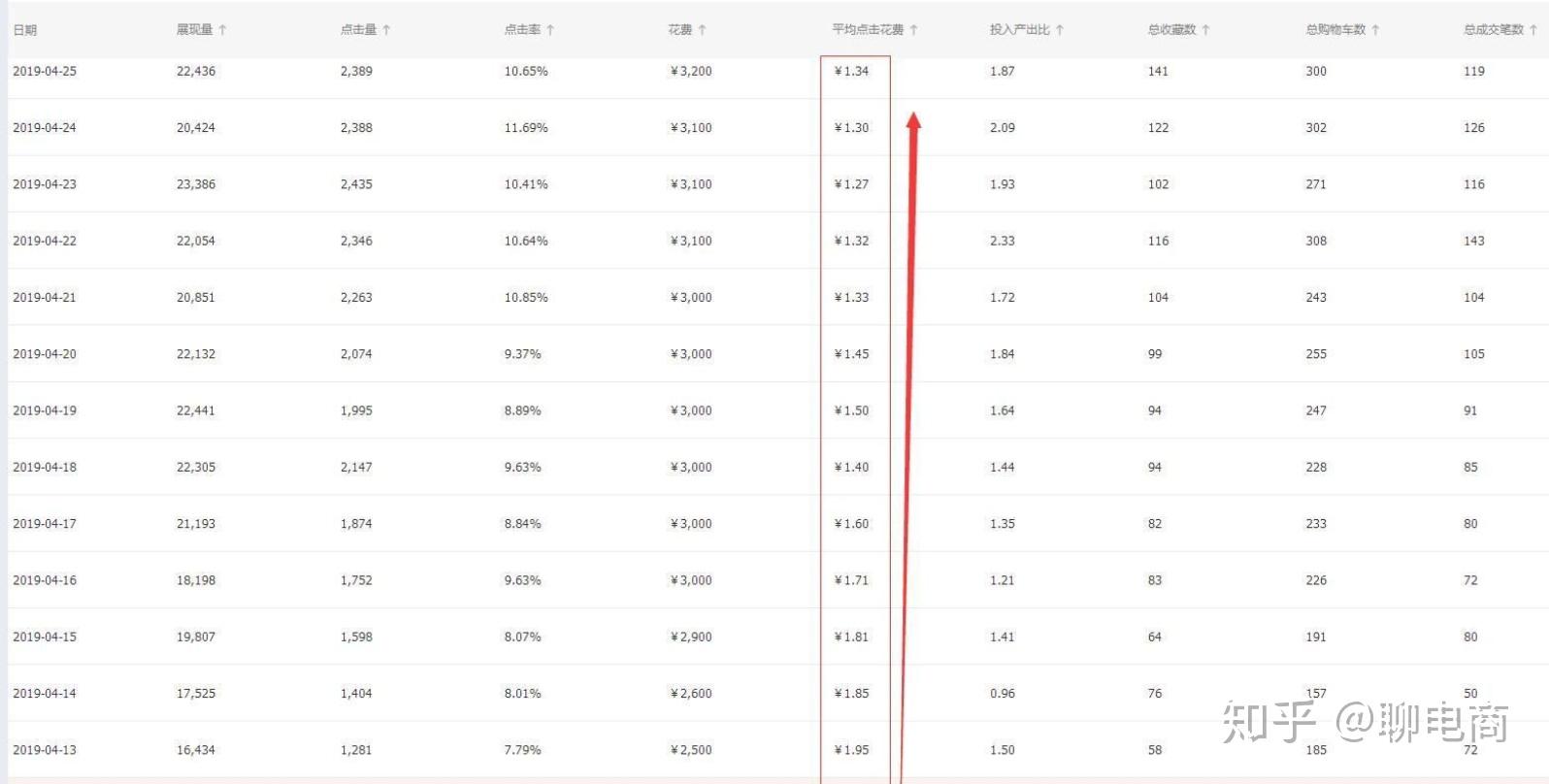Select the ¥2,500 spend cell
1549x784 pixels.
click(x=691, y=750)
